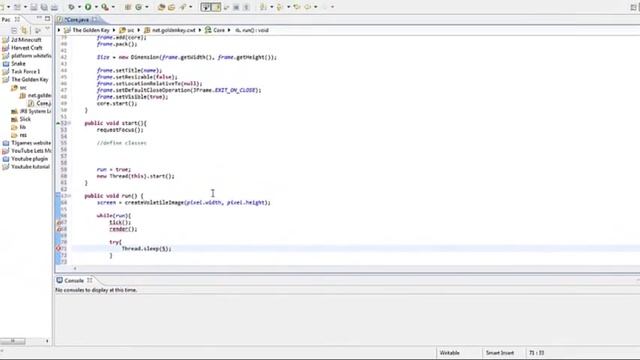Click the Save All toolbar icon
Viewport: 640px width, 360px height.
44,7
